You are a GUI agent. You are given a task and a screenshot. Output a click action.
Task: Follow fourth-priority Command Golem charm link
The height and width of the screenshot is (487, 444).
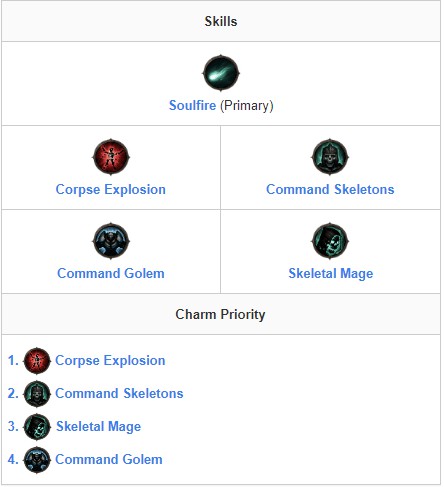click(x=109, y=459)
